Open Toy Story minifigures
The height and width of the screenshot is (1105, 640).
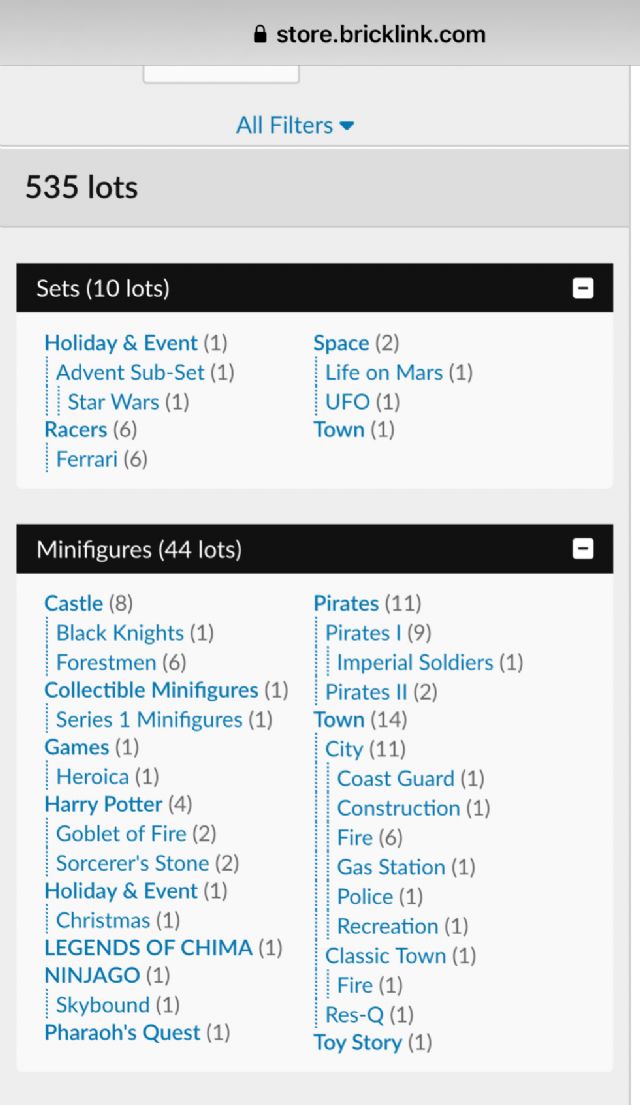click(357, 1042)
